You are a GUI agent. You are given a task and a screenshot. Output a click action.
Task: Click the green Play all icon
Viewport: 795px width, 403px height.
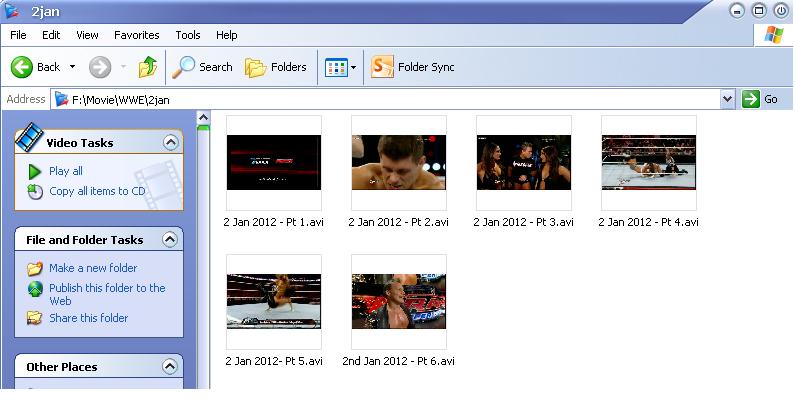pyautogui.click(x=34, y=171)
